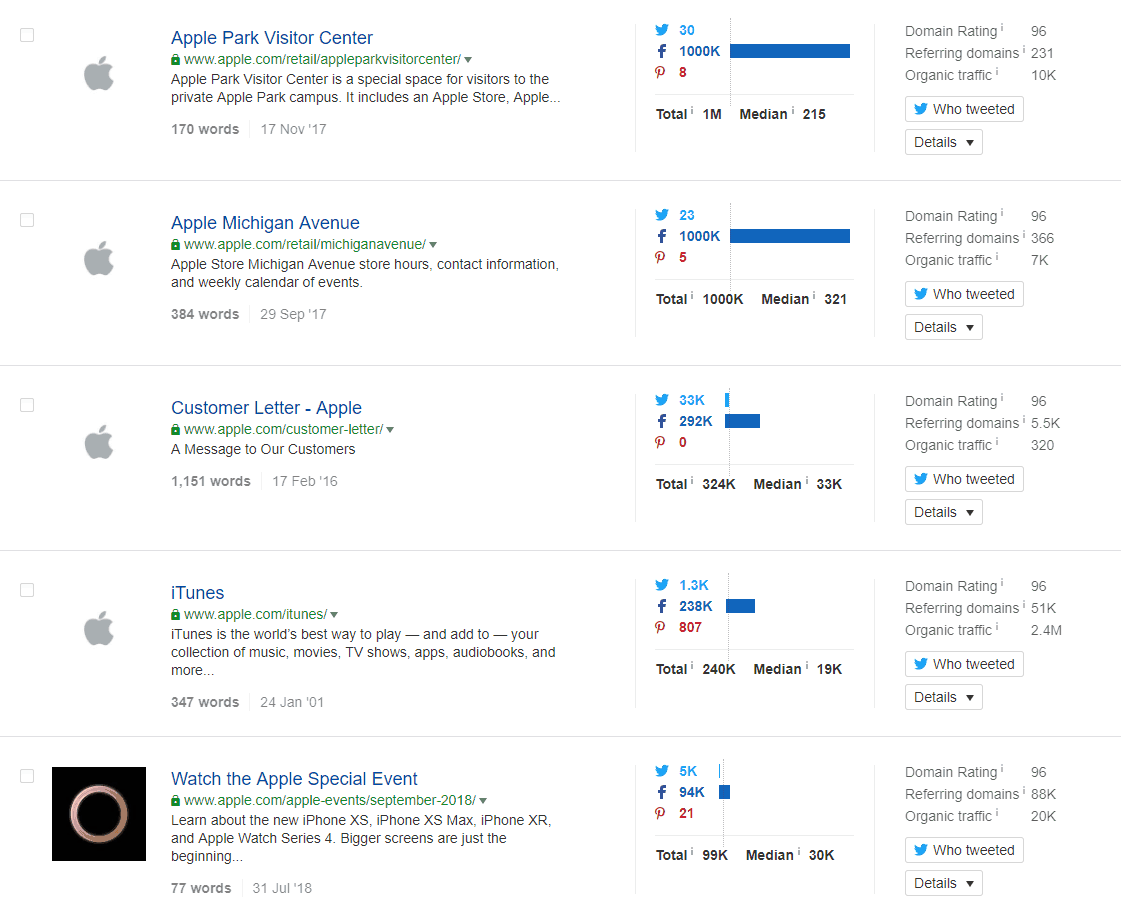
Task: Click the padlock icon beside the iTunes URL
Action: [x=175, y=614]
